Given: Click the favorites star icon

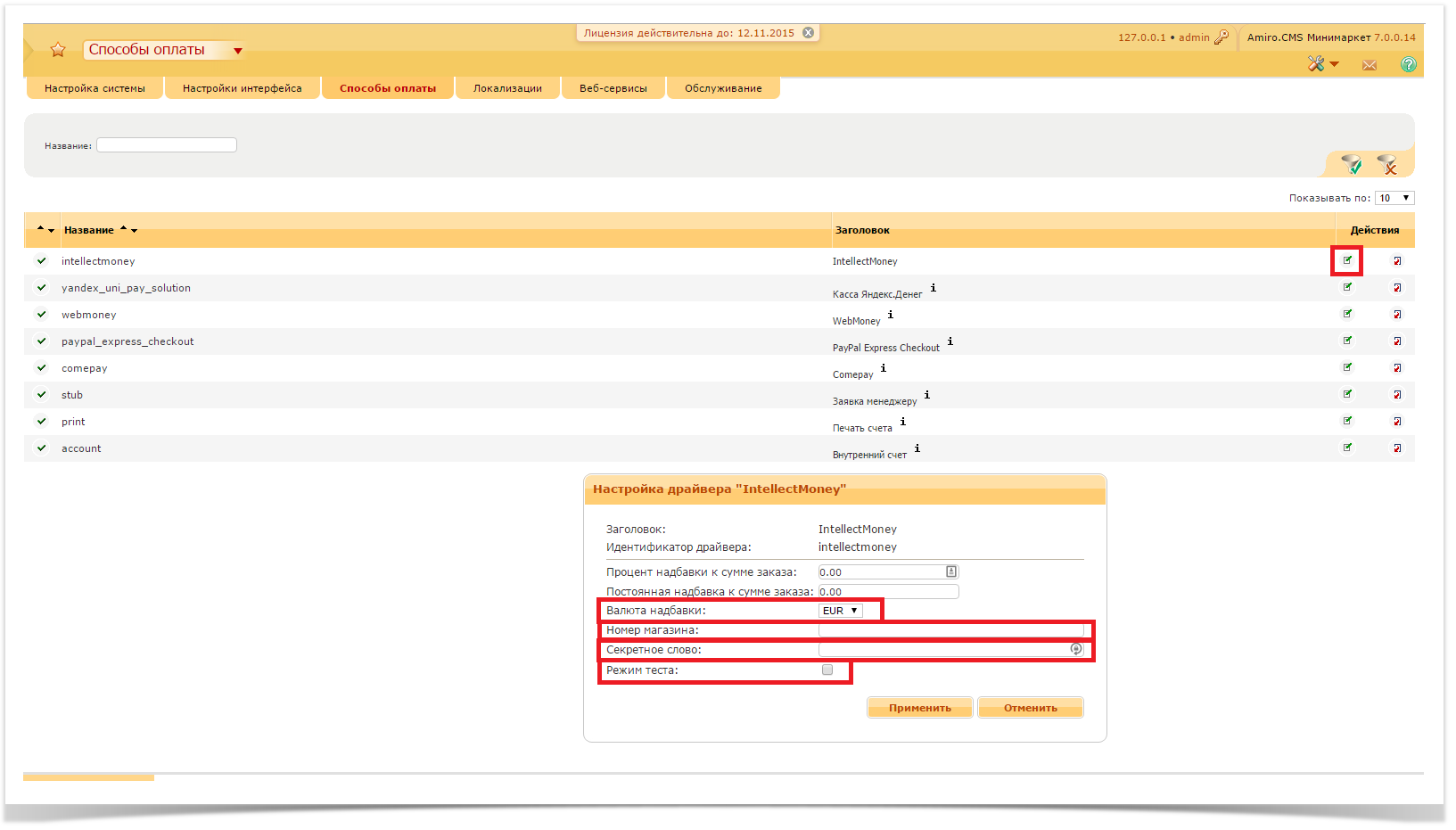Looking at the screenshot, I should point(58,50).
